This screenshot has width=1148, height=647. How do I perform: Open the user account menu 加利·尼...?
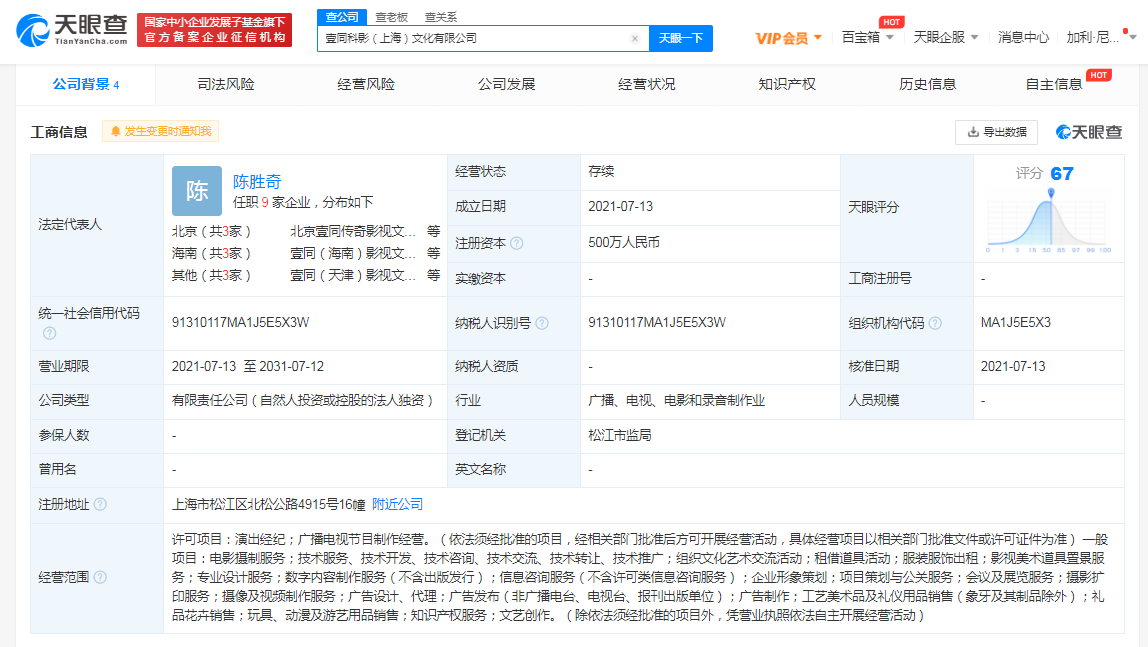[x=1100, y=37]
